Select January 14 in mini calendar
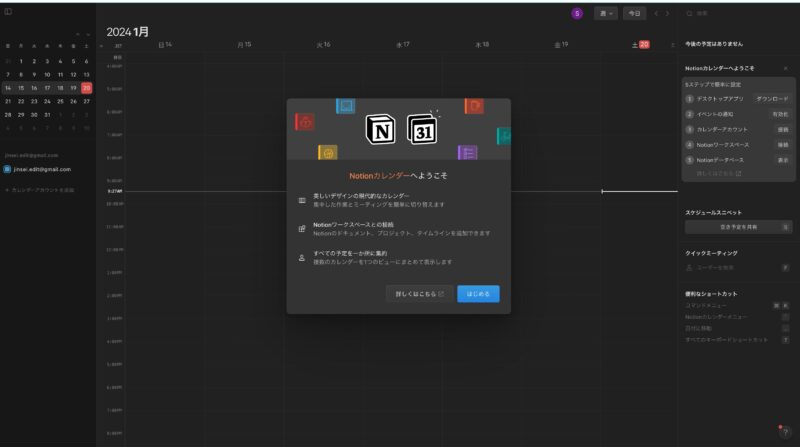 8,88
